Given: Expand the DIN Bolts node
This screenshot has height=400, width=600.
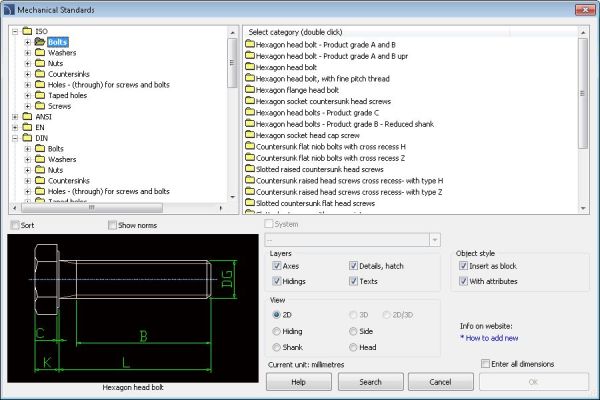Looking at the screenshot, I should pyautogui.click(x=28, y=149).
